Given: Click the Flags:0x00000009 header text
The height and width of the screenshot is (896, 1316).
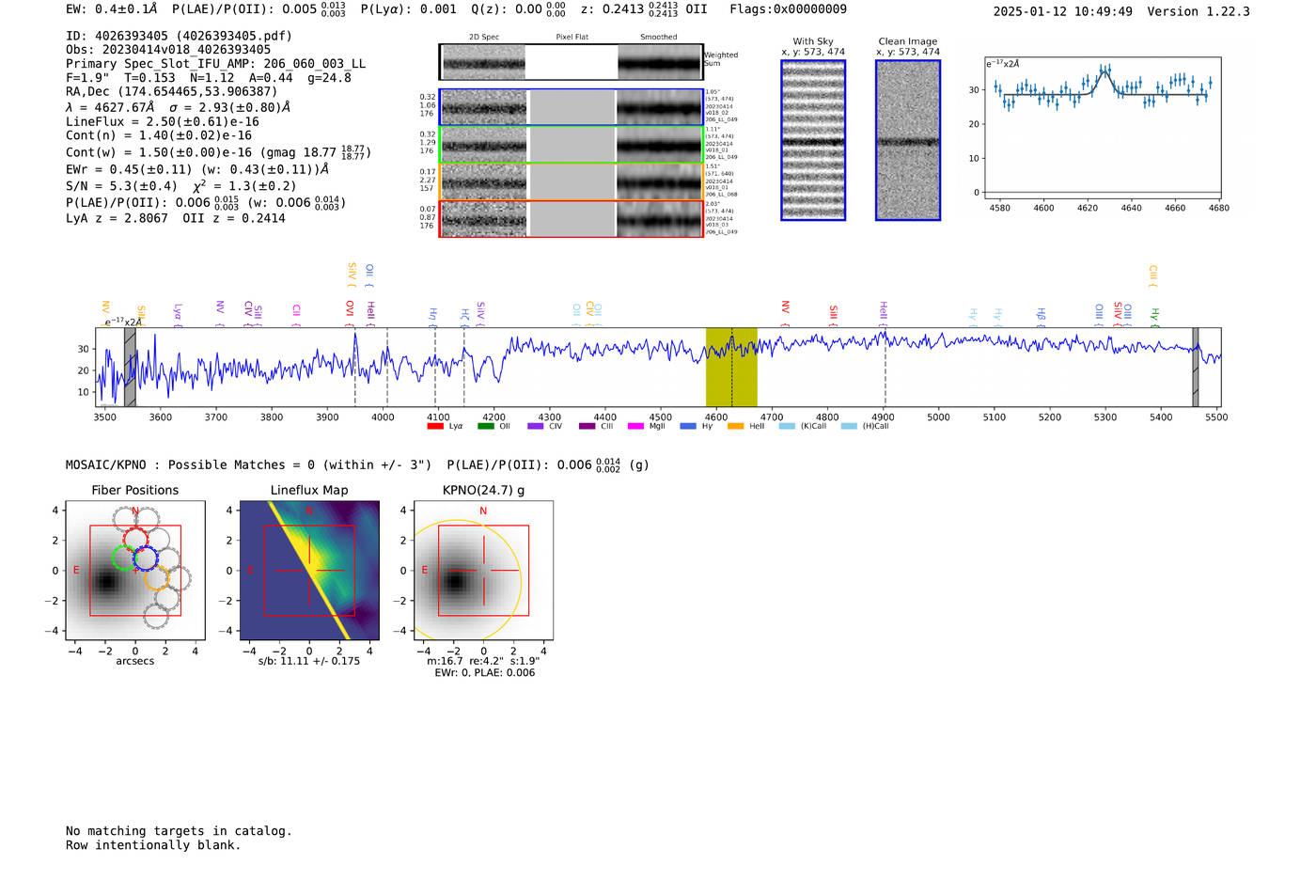Looking at the screenshot, I should tap(788, 9).
